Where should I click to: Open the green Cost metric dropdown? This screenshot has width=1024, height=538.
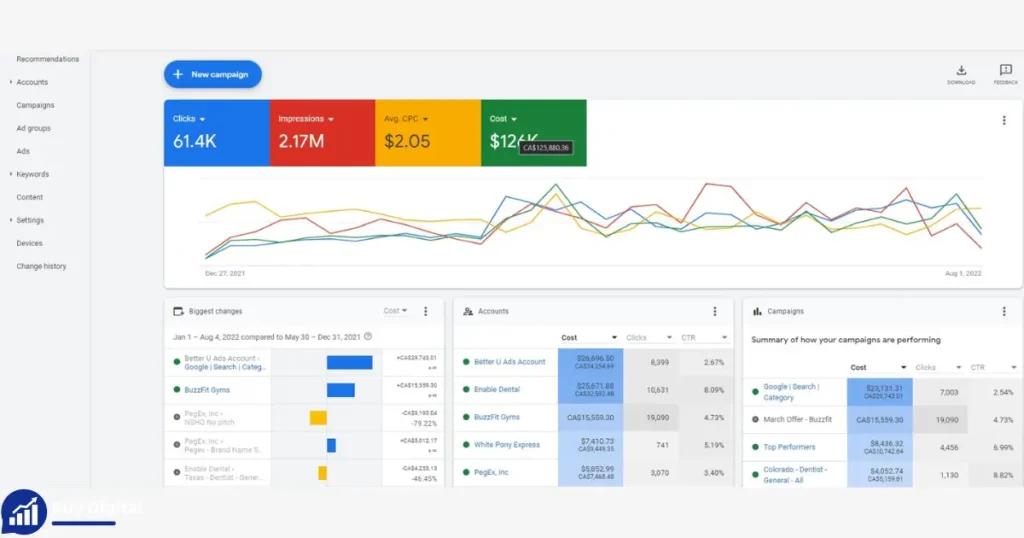(503, 119)
